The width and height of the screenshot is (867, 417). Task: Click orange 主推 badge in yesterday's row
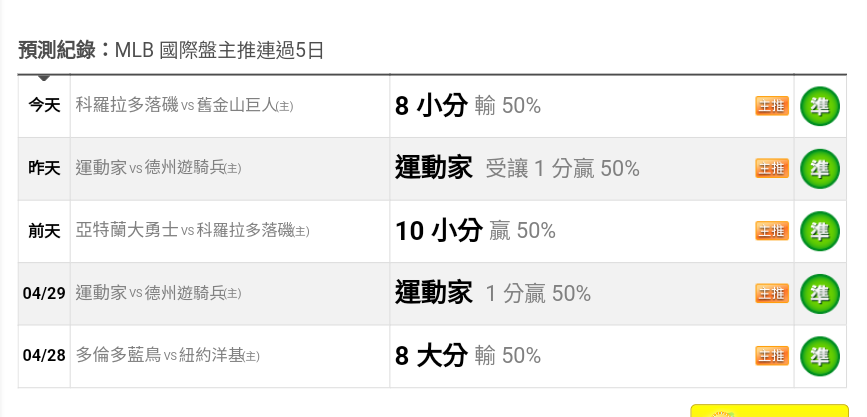pyautogui.click(x=772, y=168)
